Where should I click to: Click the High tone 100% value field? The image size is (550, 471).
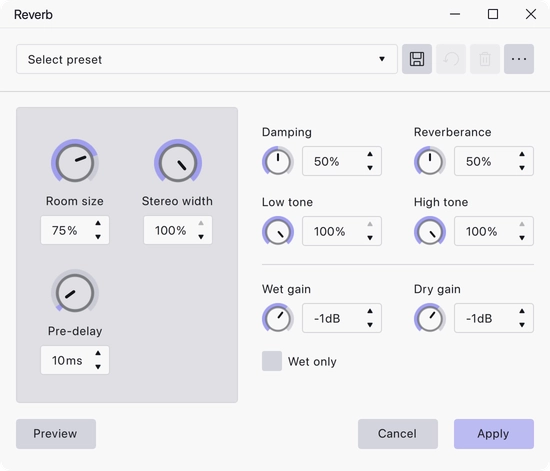point(494,231)
